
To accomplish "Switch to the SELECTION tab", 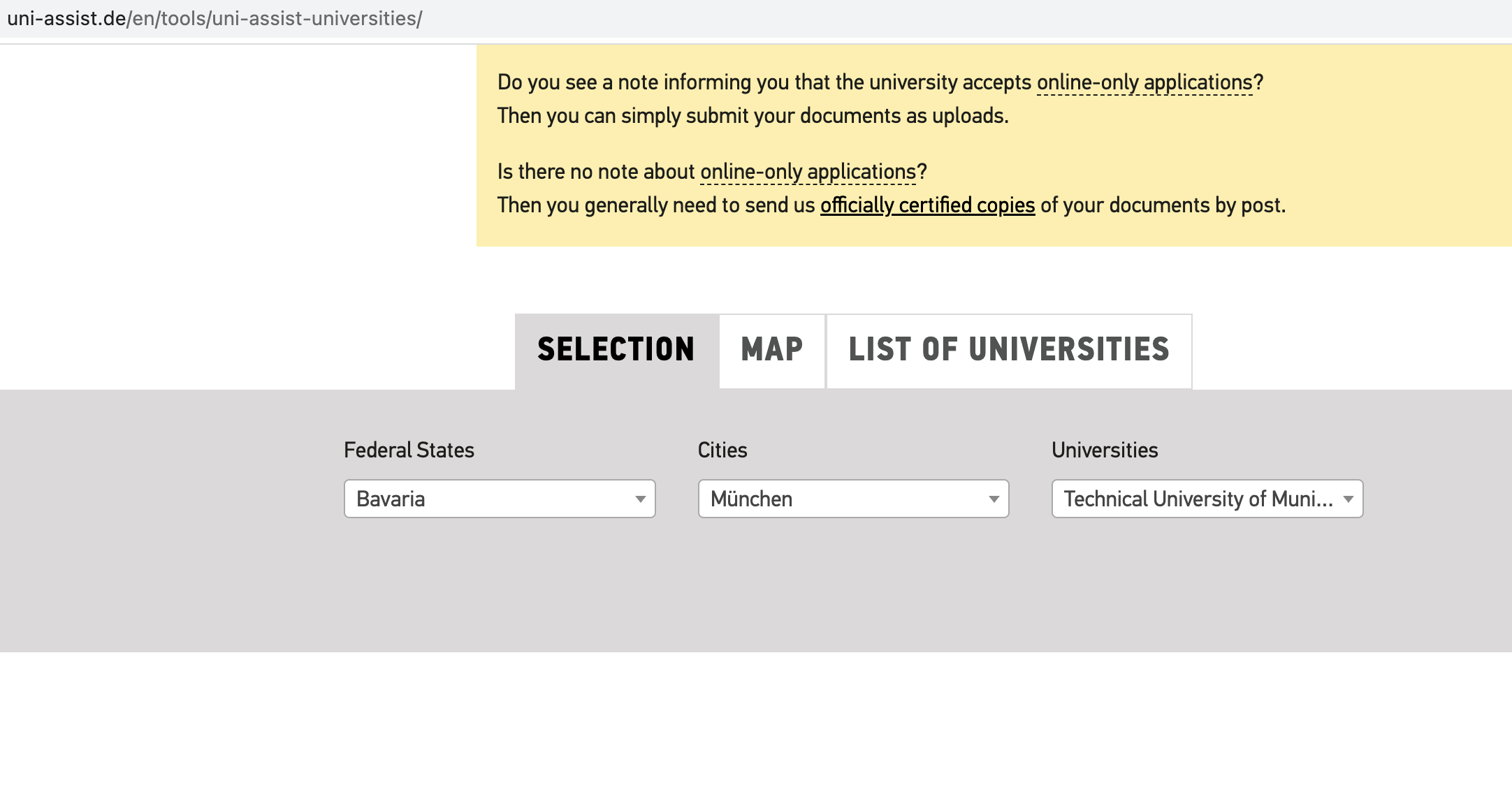I will click(x=616, y=350).
